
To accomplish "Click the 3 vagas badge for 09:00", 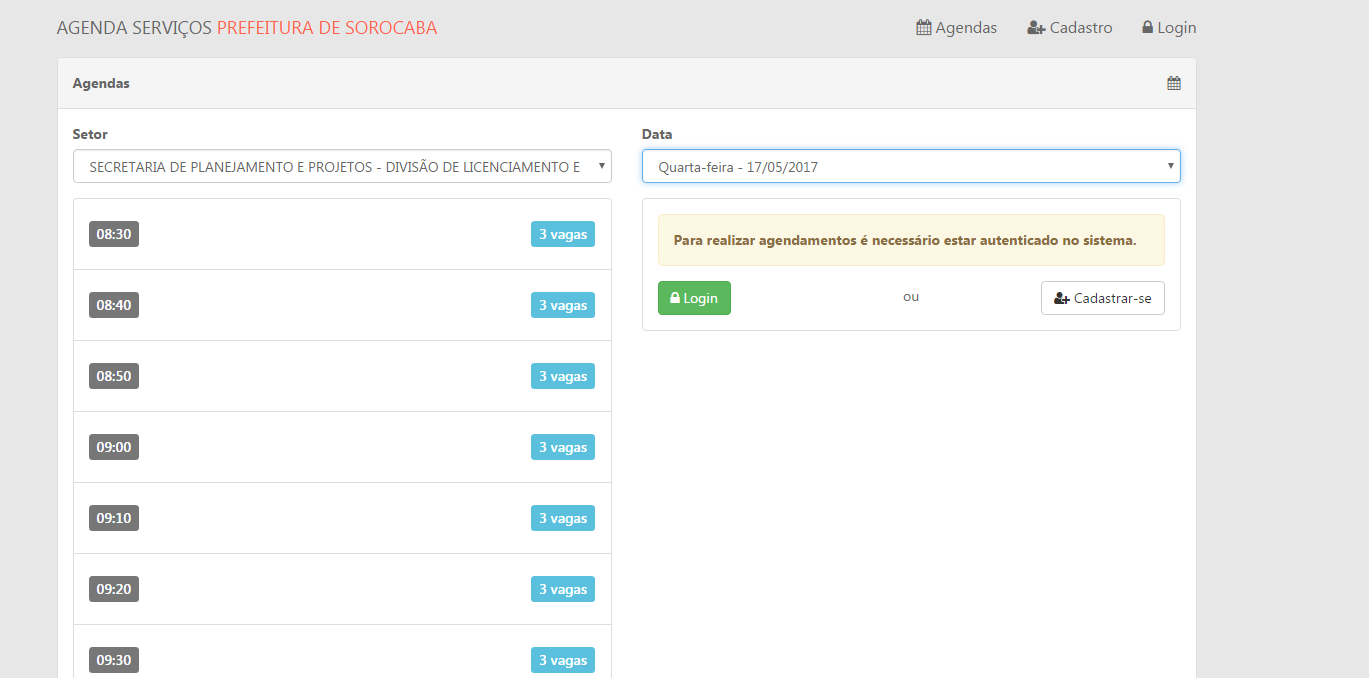I will click(562, 447).
